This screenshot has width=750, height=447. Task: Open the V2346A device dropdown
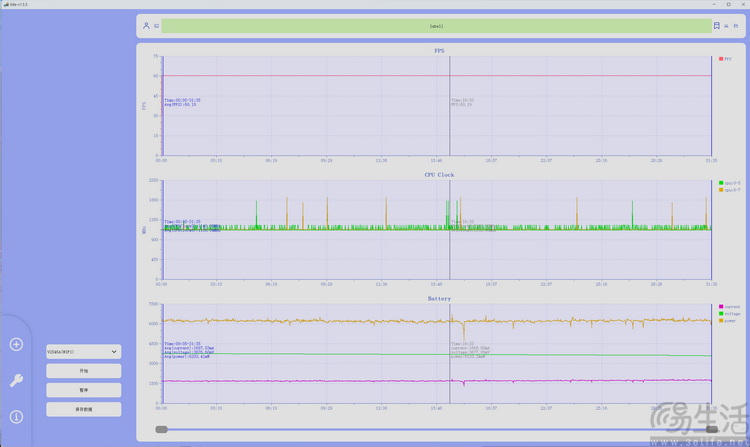(84, 352)
